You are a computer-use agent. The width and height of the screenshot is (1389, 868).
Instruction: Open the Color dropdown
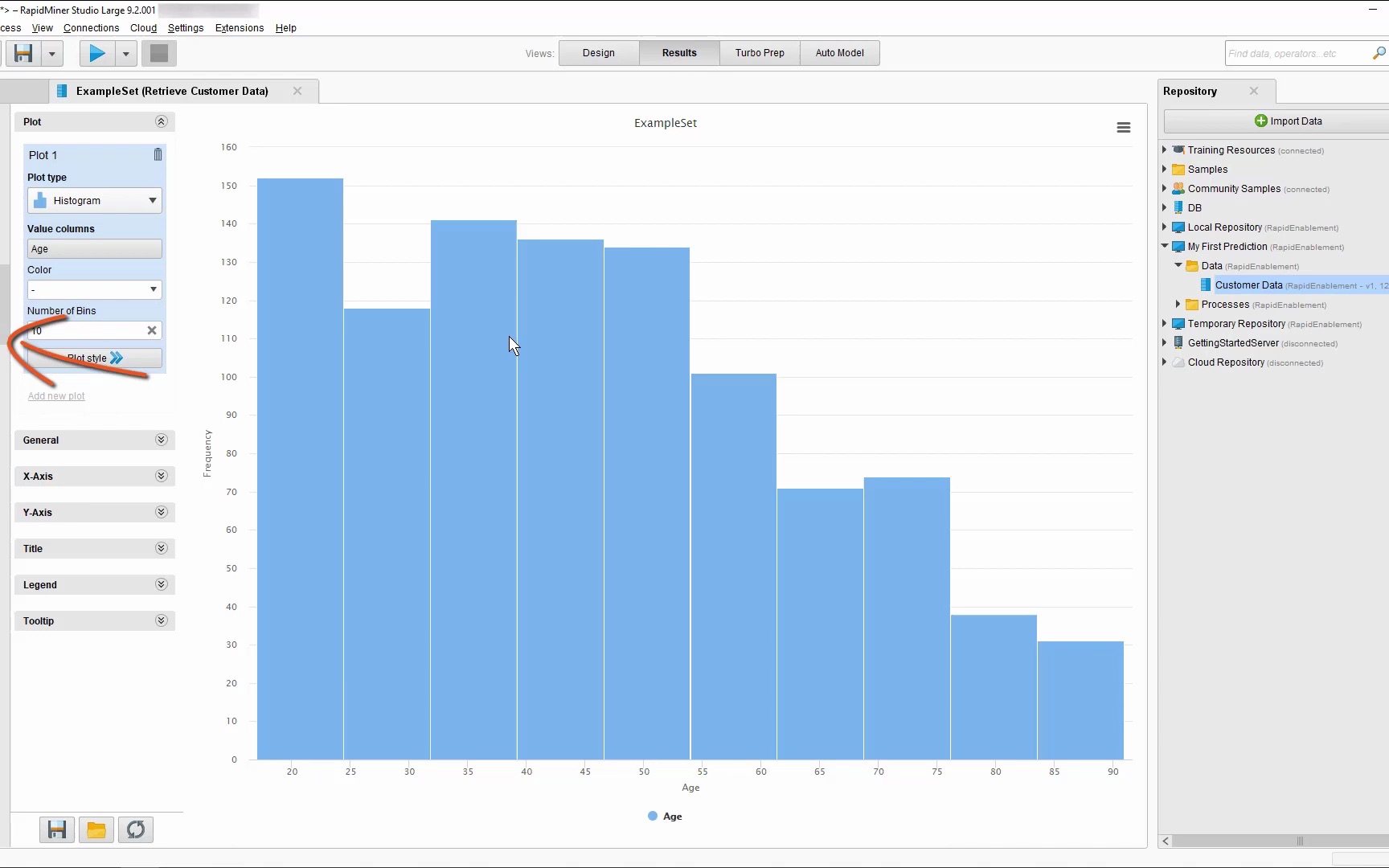click(95, 289)
